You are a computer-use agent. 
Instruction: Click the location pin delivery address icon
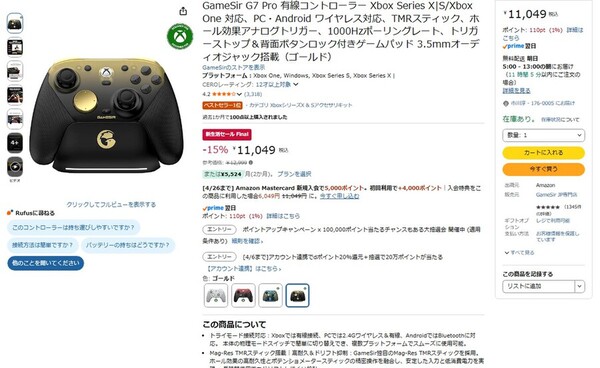[x=506, y=103]
